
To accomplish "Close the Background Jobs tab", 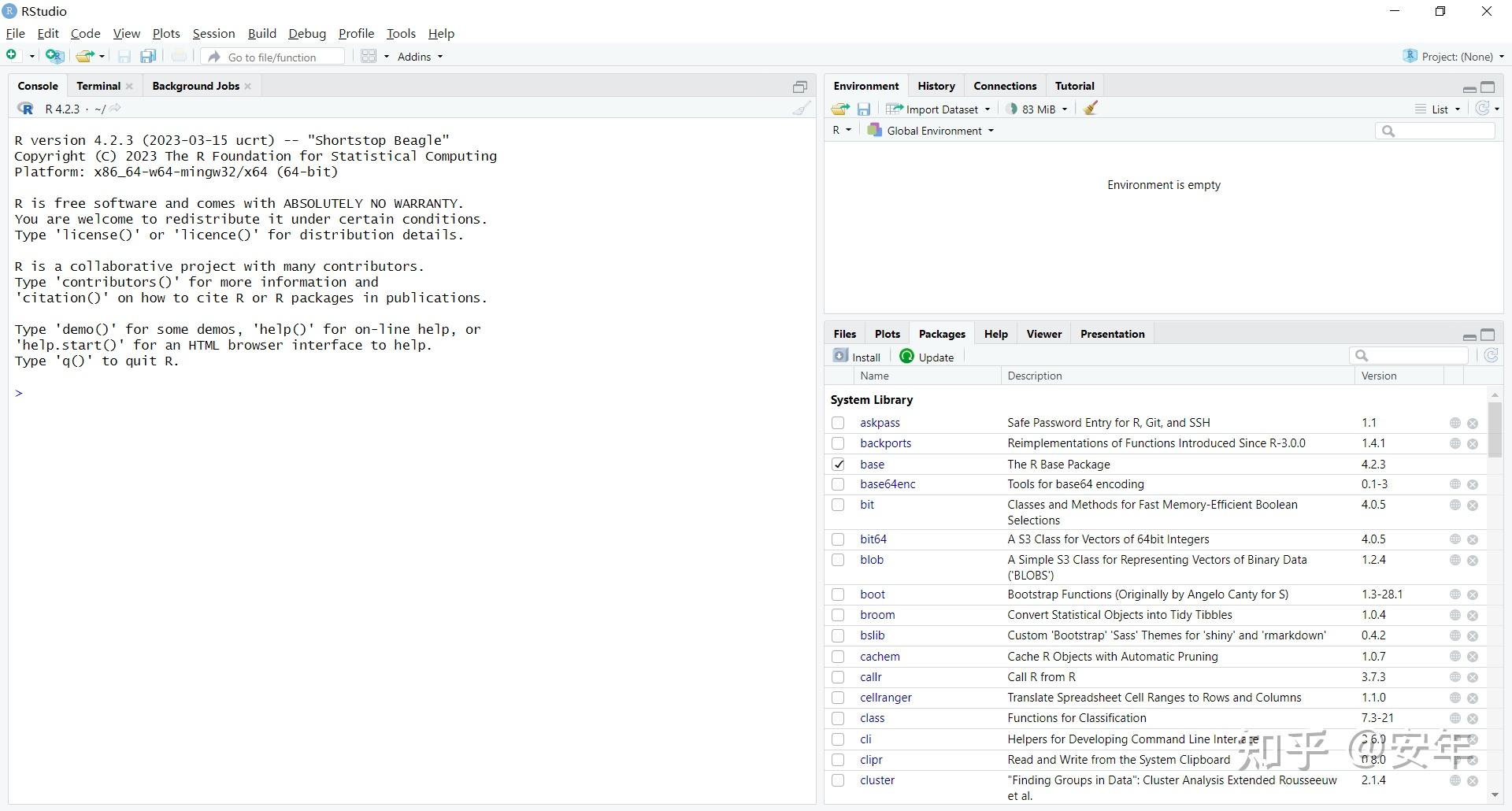I will 248,87.
